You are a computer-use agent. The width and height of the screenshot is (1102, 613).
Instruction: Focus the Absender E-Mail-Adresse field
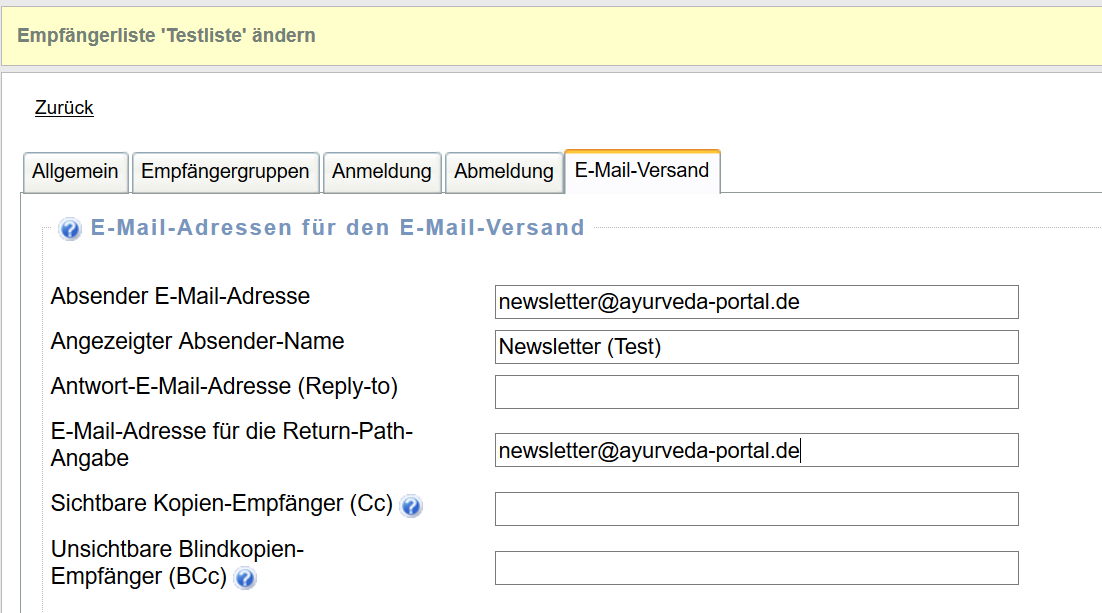point(756,302)
